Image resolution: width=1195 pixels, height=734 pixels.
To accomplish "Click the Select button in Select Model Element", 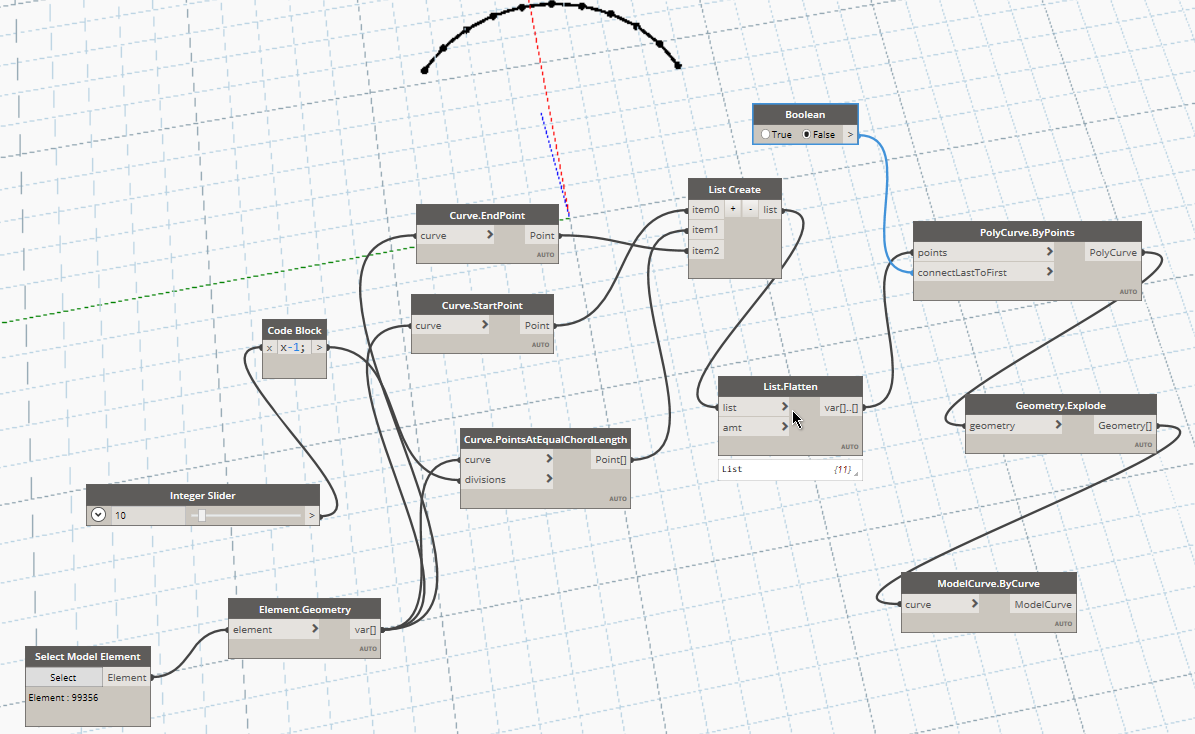I will click(x=63, y=677).
